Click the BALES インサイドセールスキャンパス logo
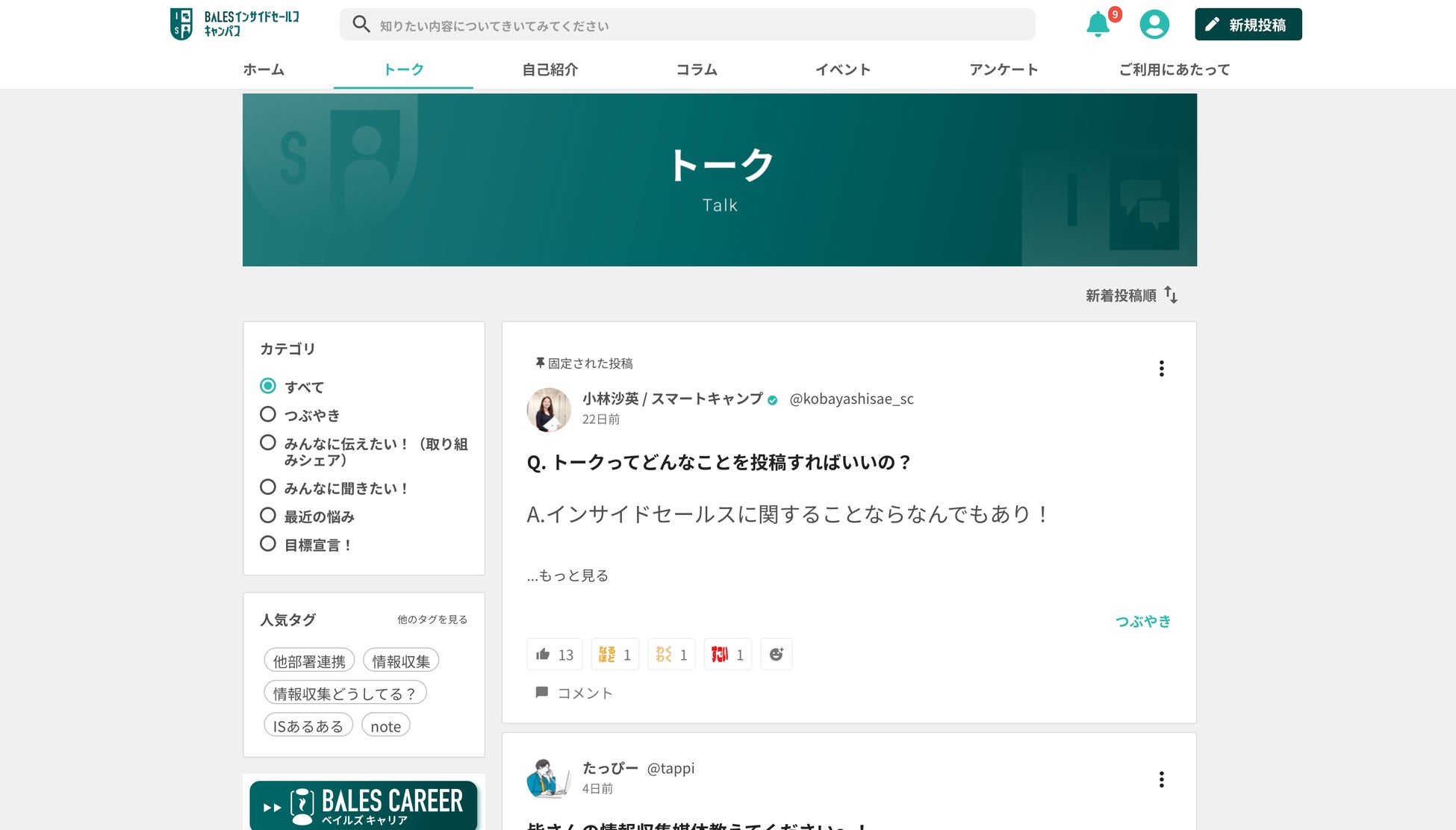1456x830 pixels. coord(235,25)
